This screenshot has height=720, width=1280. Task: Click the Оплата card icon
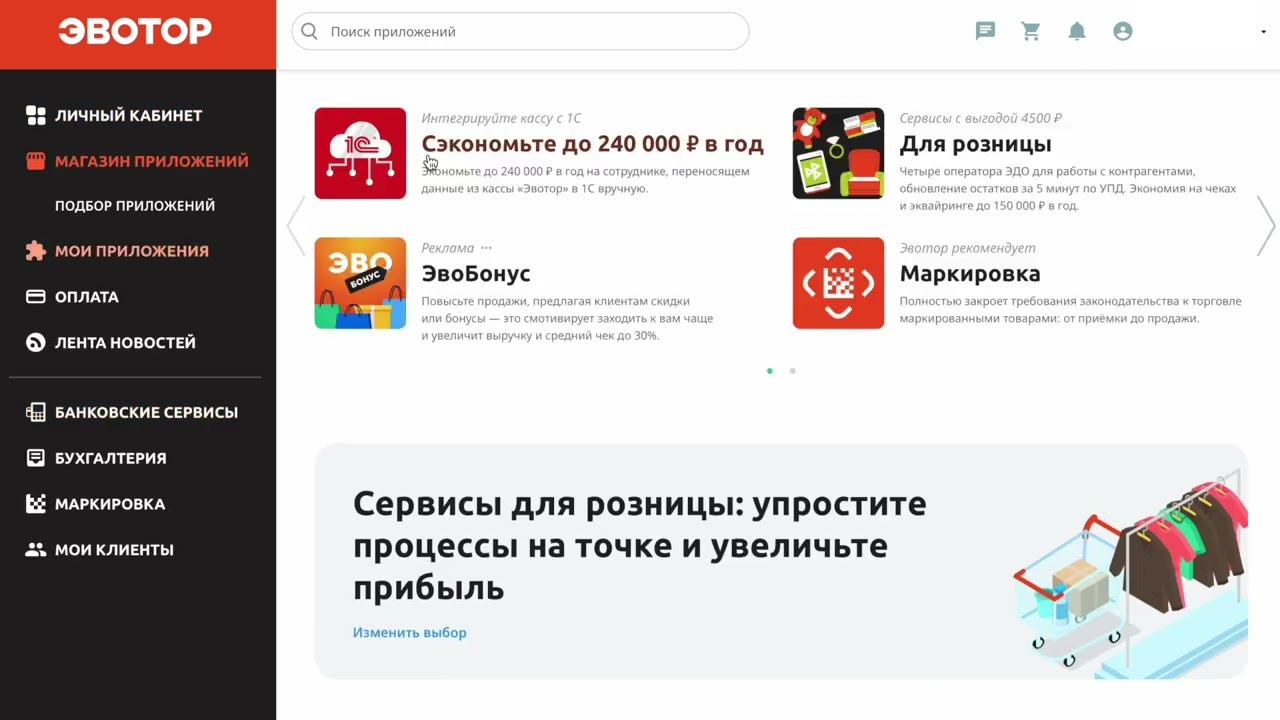pyautogui.click(x=36, y=297)
